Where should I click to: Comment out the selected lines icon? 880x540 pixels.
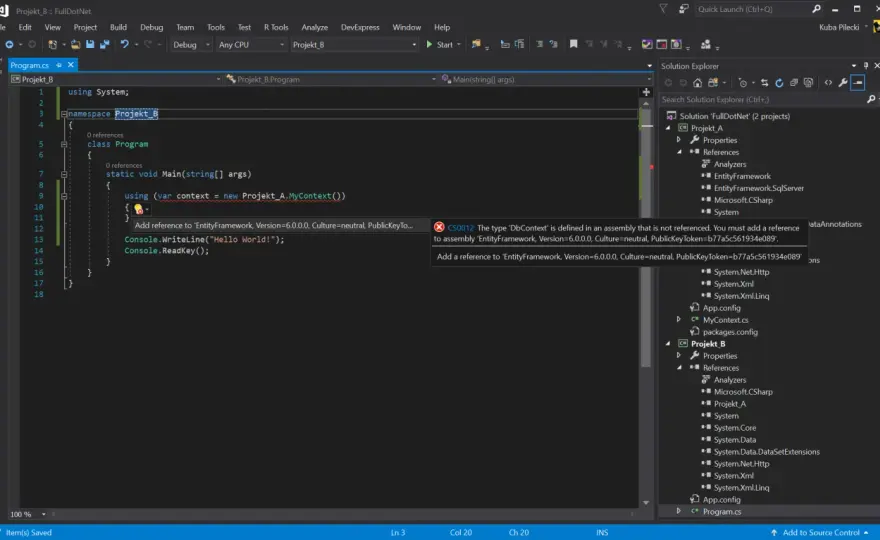coord(539,44)
